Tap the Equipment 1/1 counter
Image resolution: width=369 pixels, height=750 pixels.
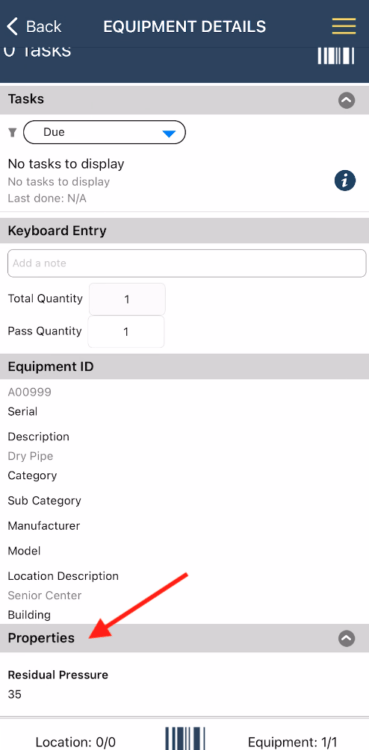tap(292, 742)
